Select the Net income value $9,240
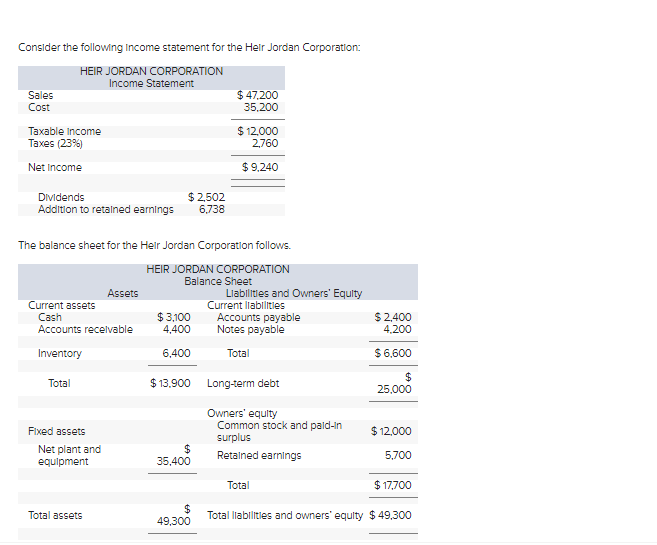 (x=260, y=168)
